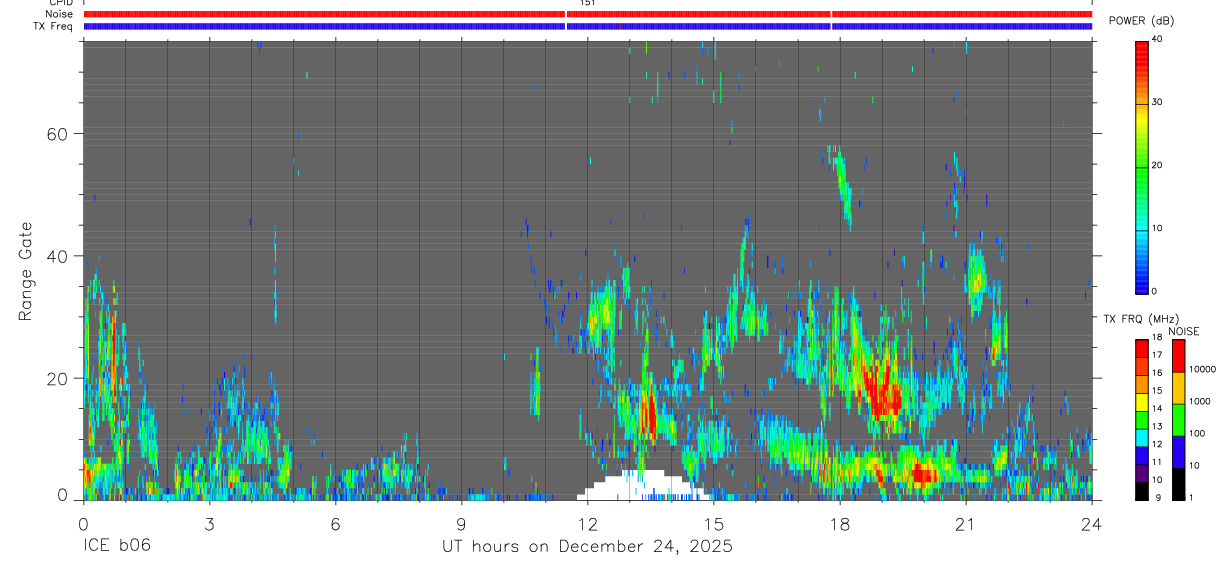Click the "TX Freq" row label at top
Viewport: 1228px width, 567px height.
click(53, 26)
